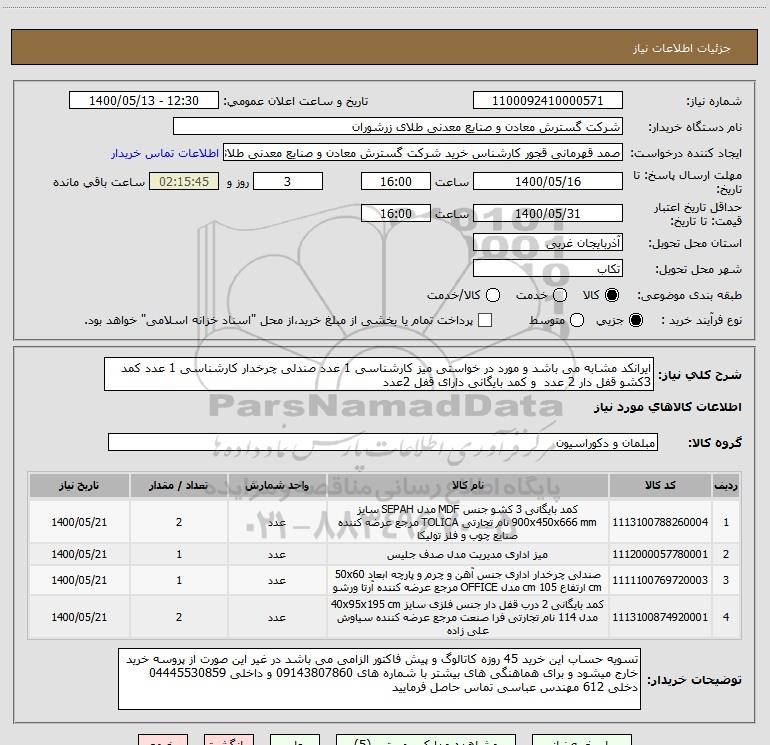Image resolution: width=770 pixels, height=745 pixels.
Task: Choose the متوسط purchase type radio
Action: coord(577,320)
